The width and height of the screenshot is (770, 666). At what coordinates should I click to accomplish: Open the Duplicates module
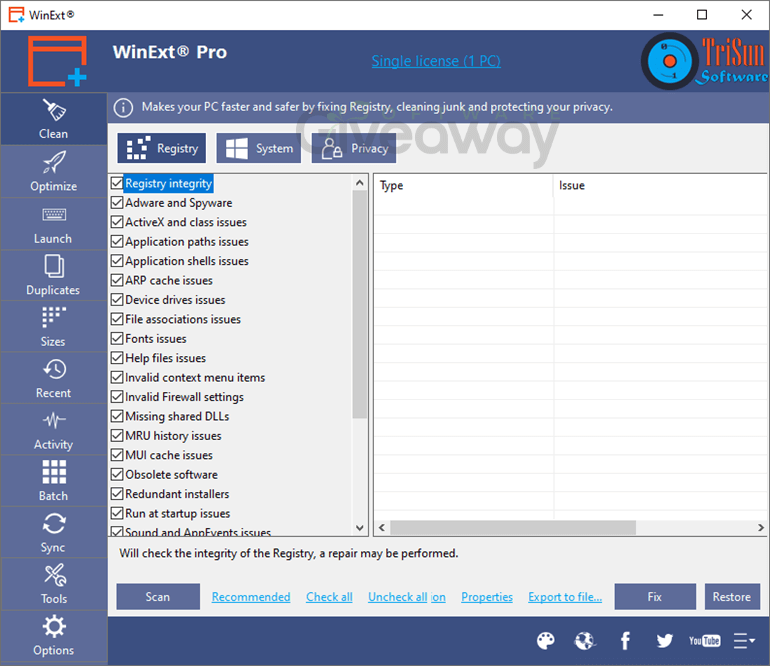tap(54, 276)
